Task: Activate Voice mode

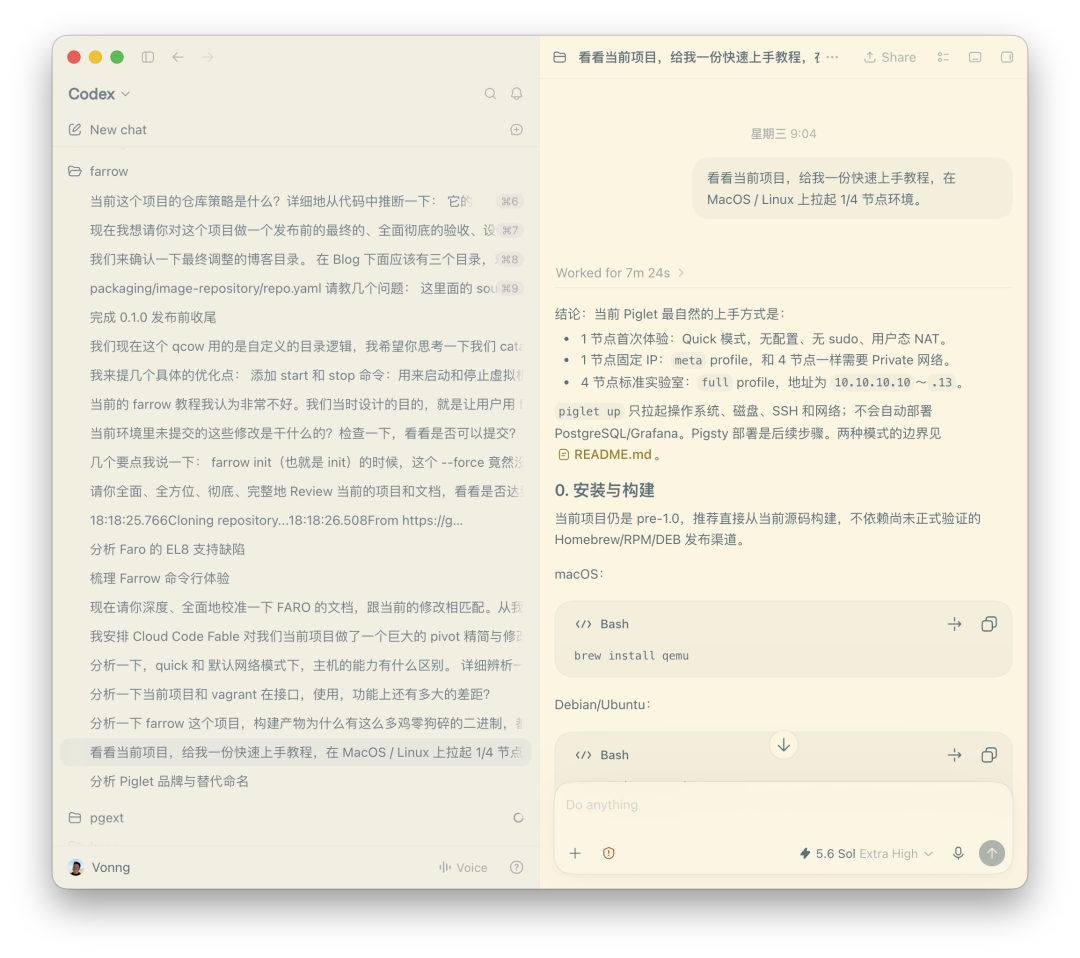Action: click(463, 868)
